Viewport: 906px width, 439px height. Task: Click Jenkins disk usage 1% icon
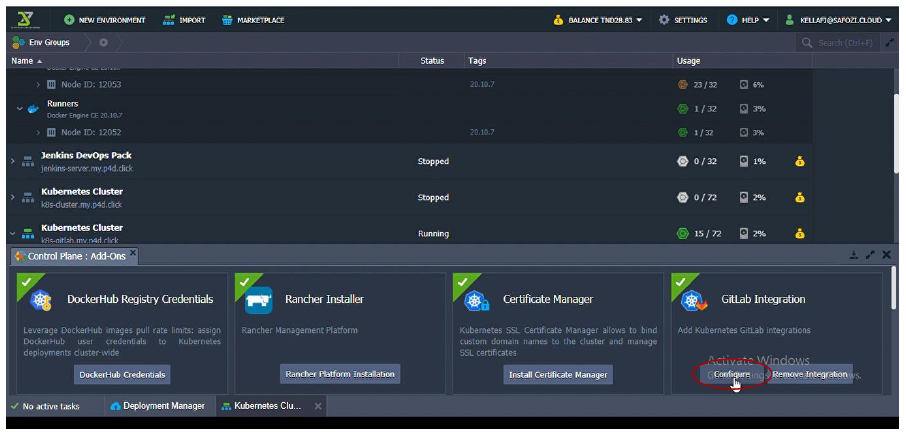744,161
